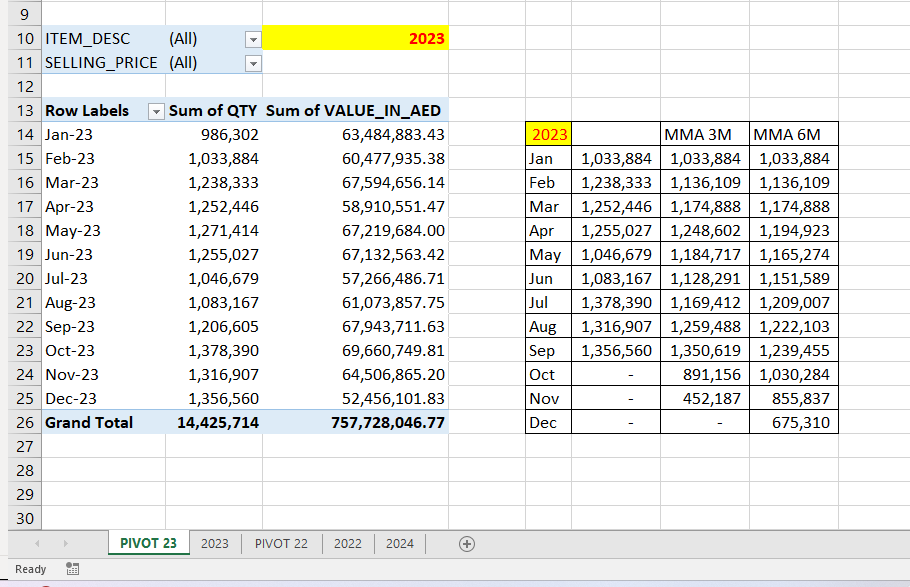Click the macro record icon beside Ready

click(70, 568)
